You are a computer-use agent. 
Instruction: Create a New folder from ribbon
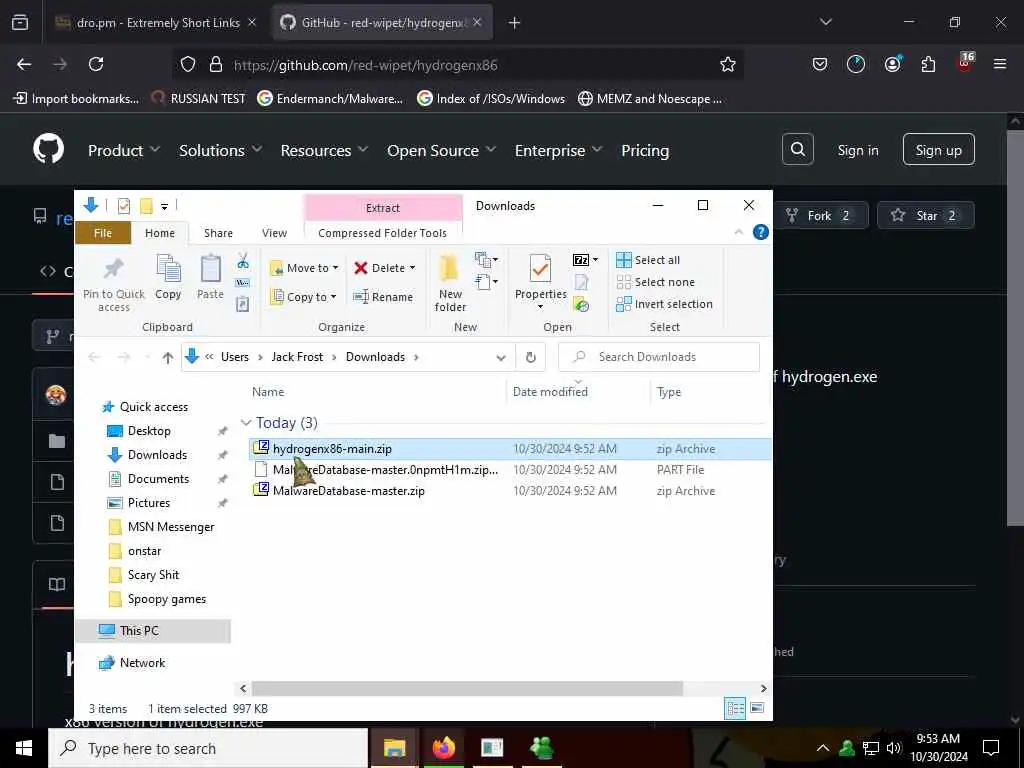point(450,283)
